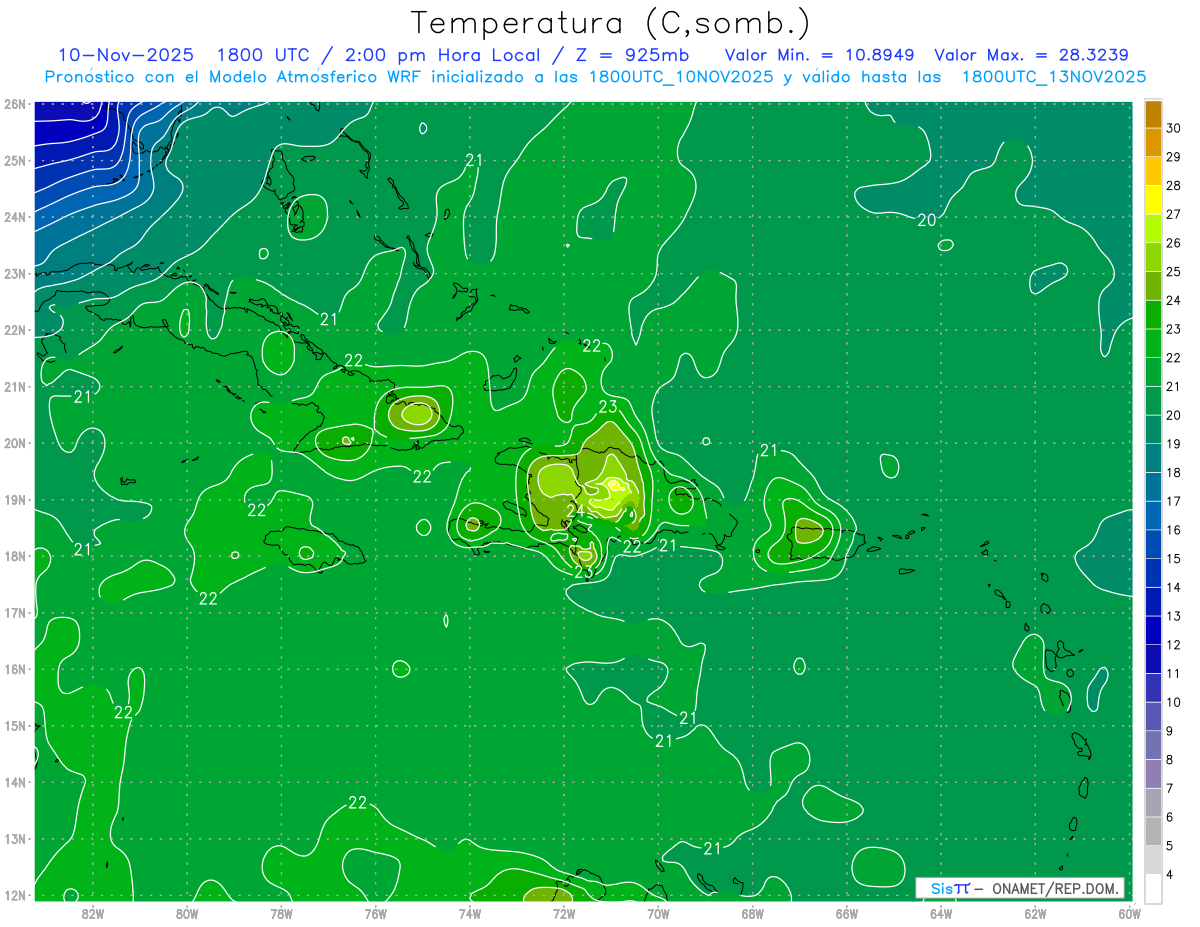Image resolution: width=1200 pixels, height=927 pixels.
Task: Click the "62W" longitude axis label
Action: [1035, 913]
